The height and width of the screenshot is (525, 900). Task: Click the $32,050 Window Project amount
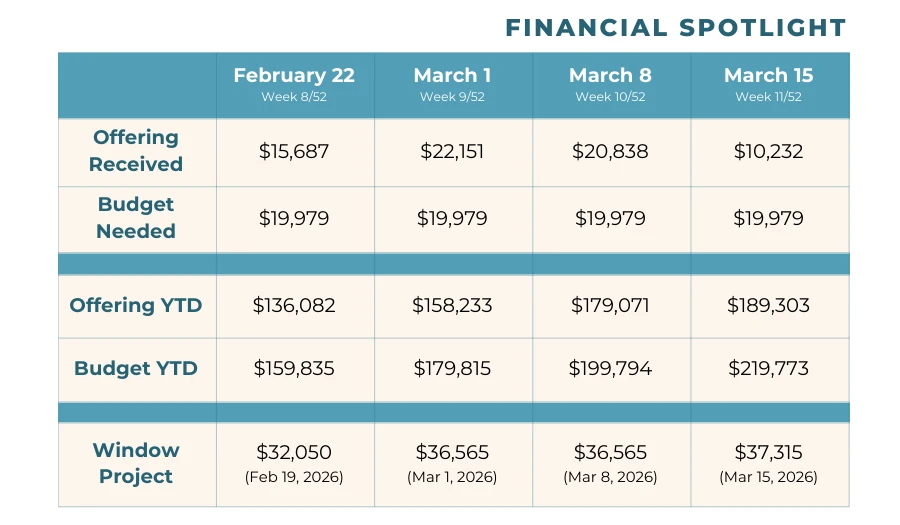(x=294, y=452)
